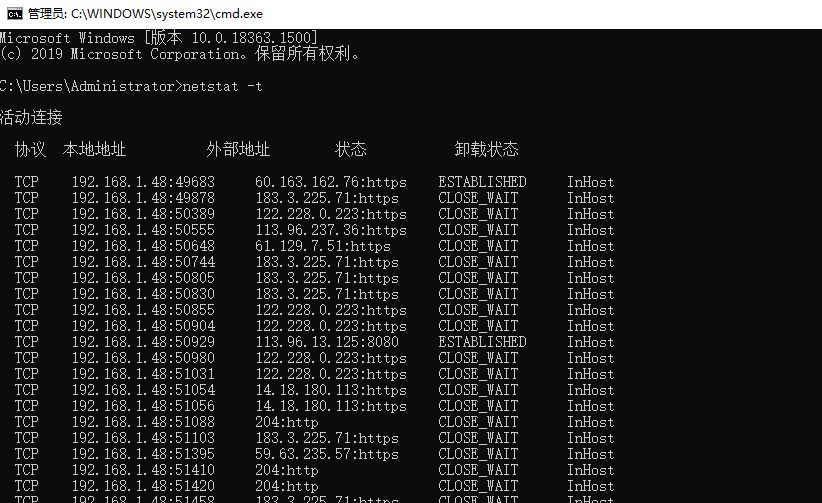Click CLOSE_WAIT in the port 50805 row
The height and width of the screenshot is (503, 822).
coord(478,278)
